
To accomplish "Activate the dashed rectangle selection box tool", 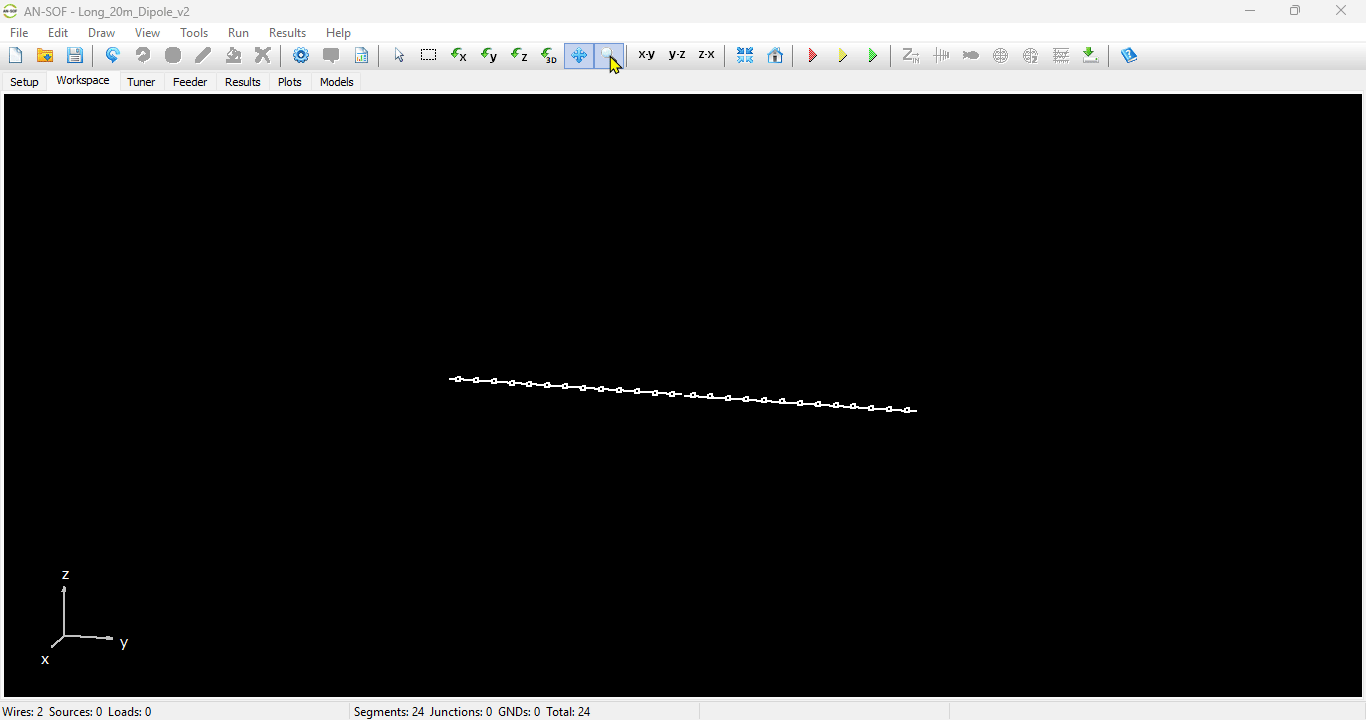I will pyautogui.click(x=429, y=56).
